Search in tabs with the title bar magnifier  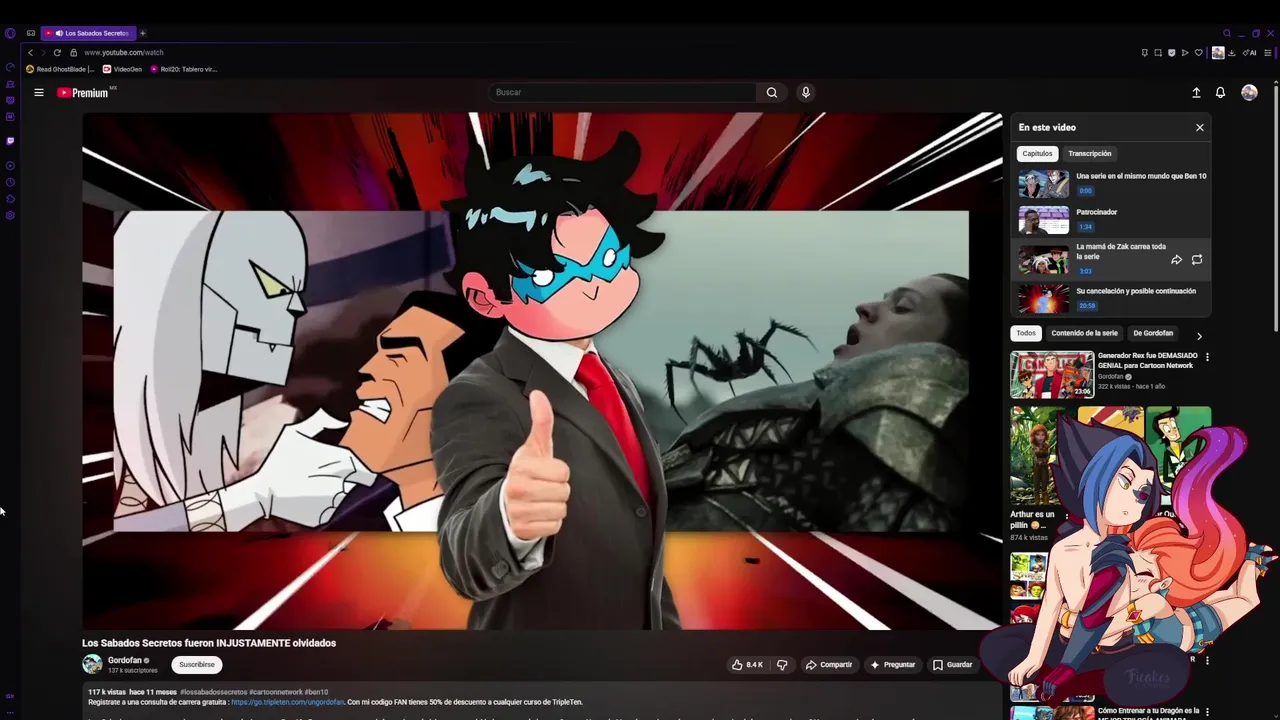(1227, 33)
